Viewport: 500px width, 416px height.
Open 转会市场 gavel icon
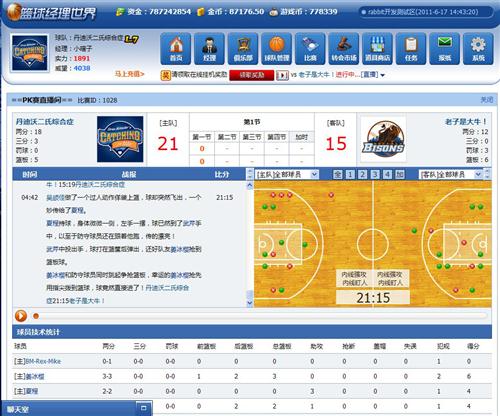pos(344,49)
